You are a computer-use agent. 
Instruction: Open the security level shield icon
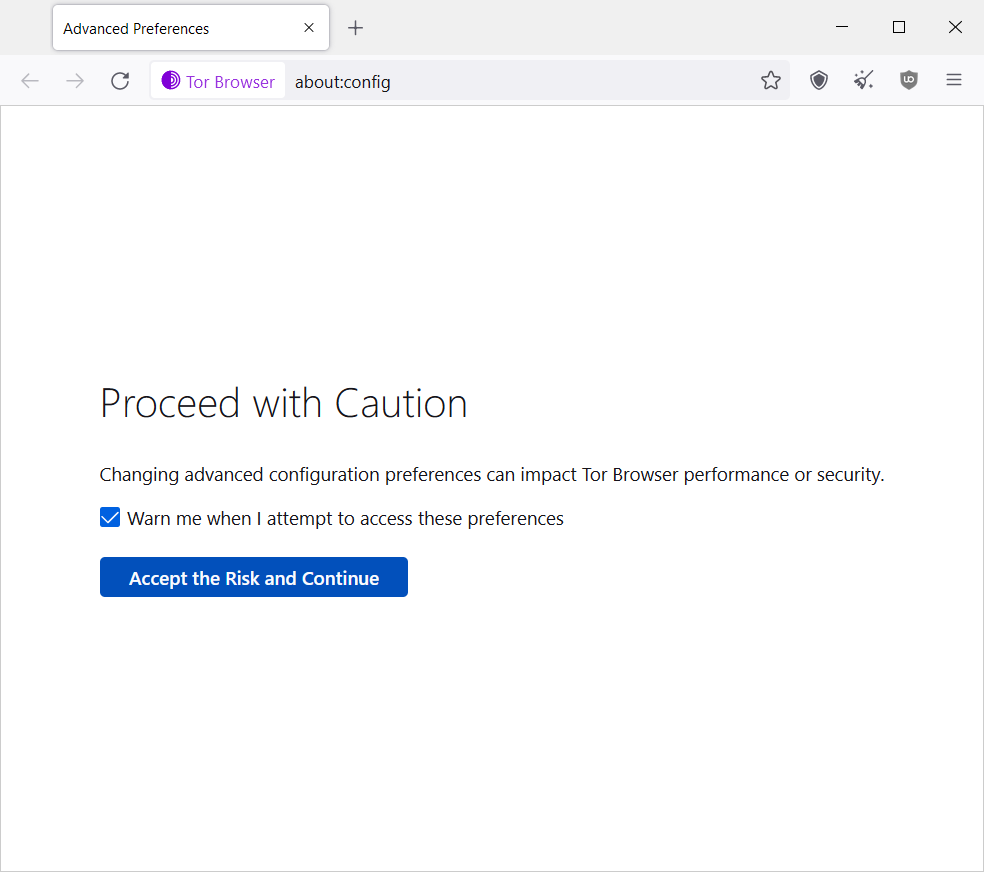pos(818,80)
